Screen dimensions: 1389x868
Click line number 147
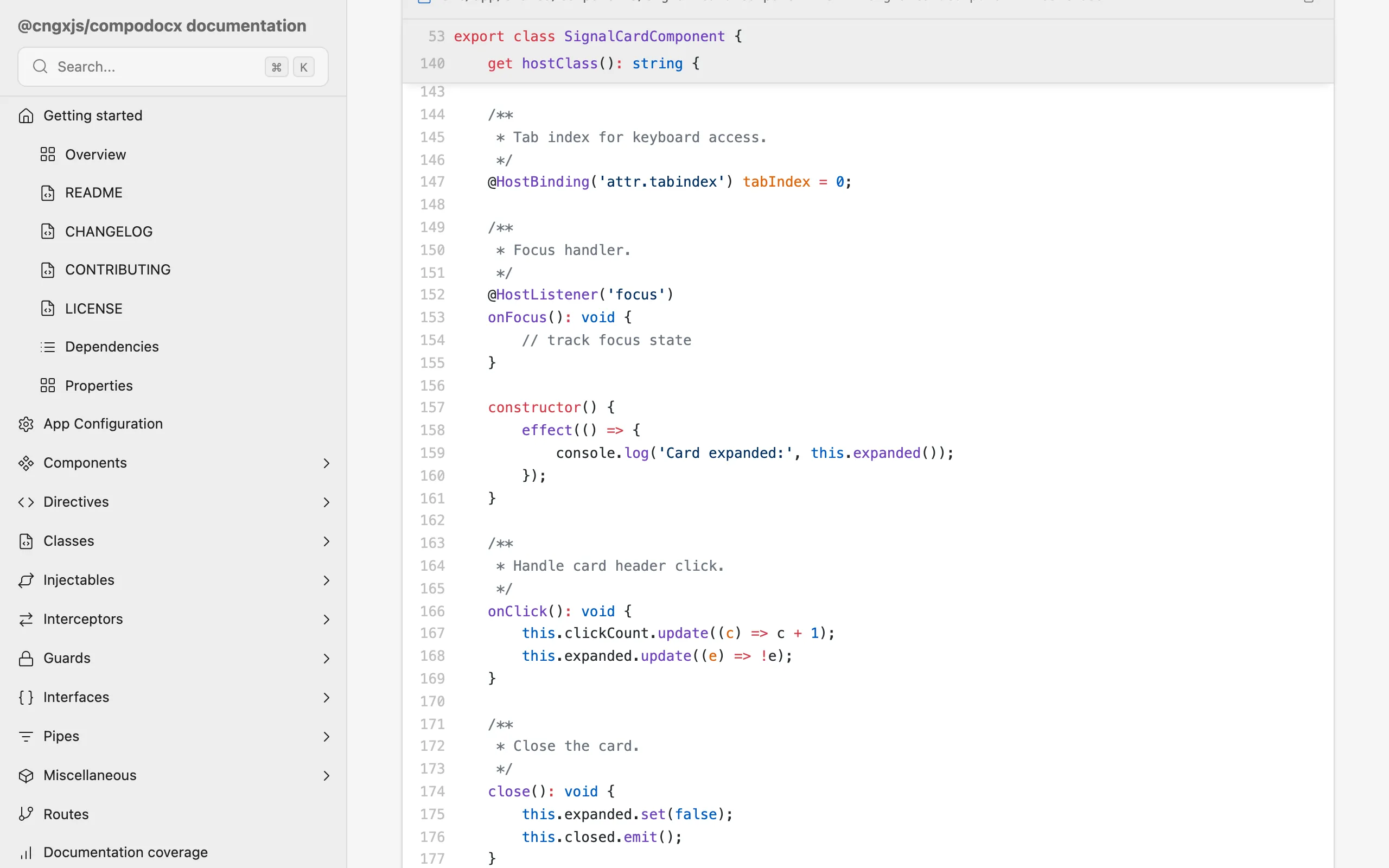[x=432, y=182]
